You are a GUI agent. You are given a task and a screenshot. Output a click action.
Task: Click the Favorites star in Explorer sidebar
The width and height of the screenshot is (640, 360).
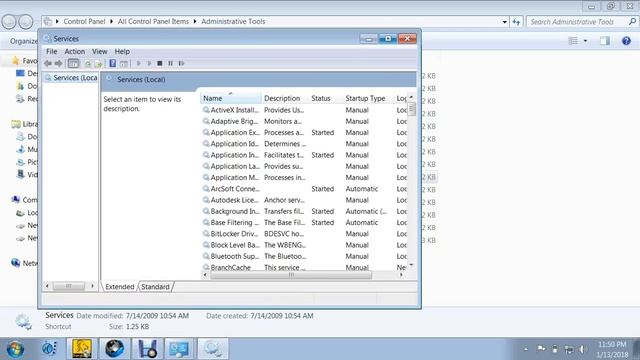(16, 60)
